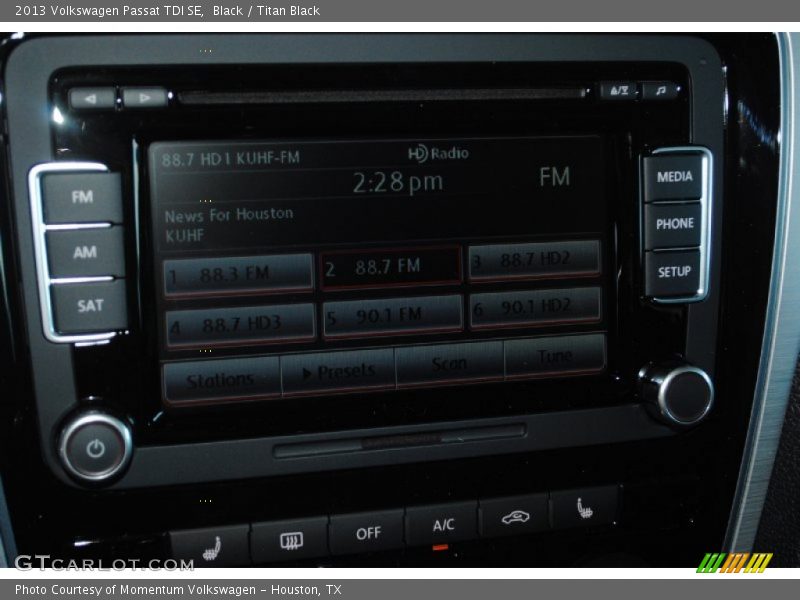Select the SAT radio band

pos(90,306)
